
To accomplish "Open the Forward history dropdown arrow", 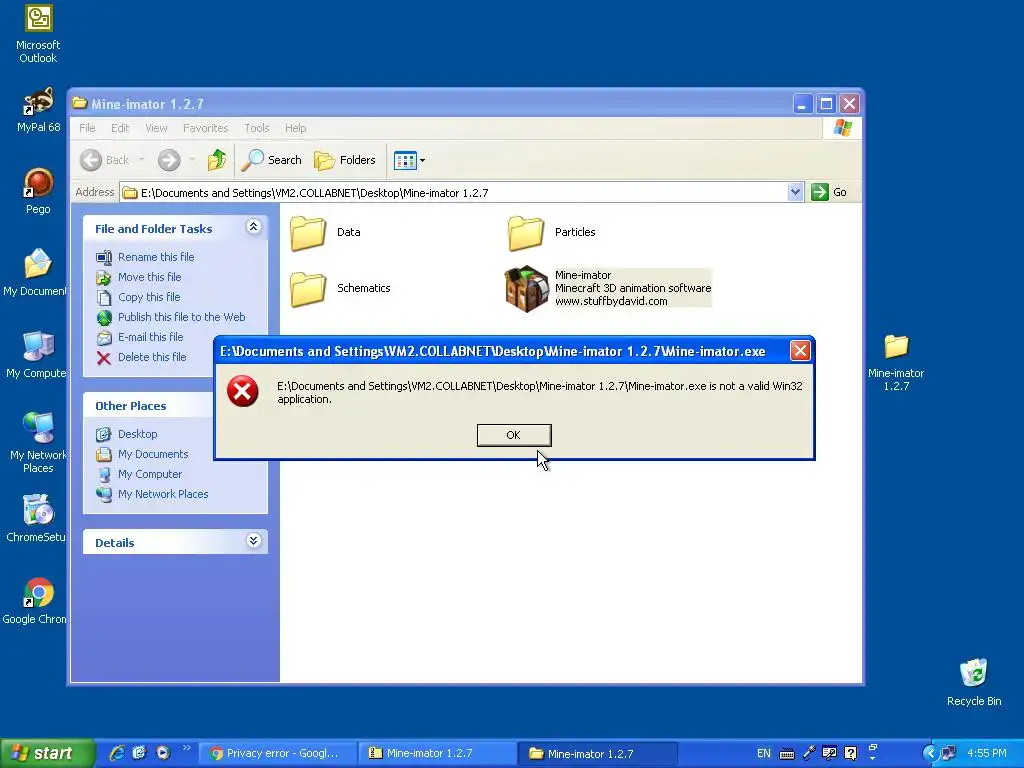I will [192, 160].
